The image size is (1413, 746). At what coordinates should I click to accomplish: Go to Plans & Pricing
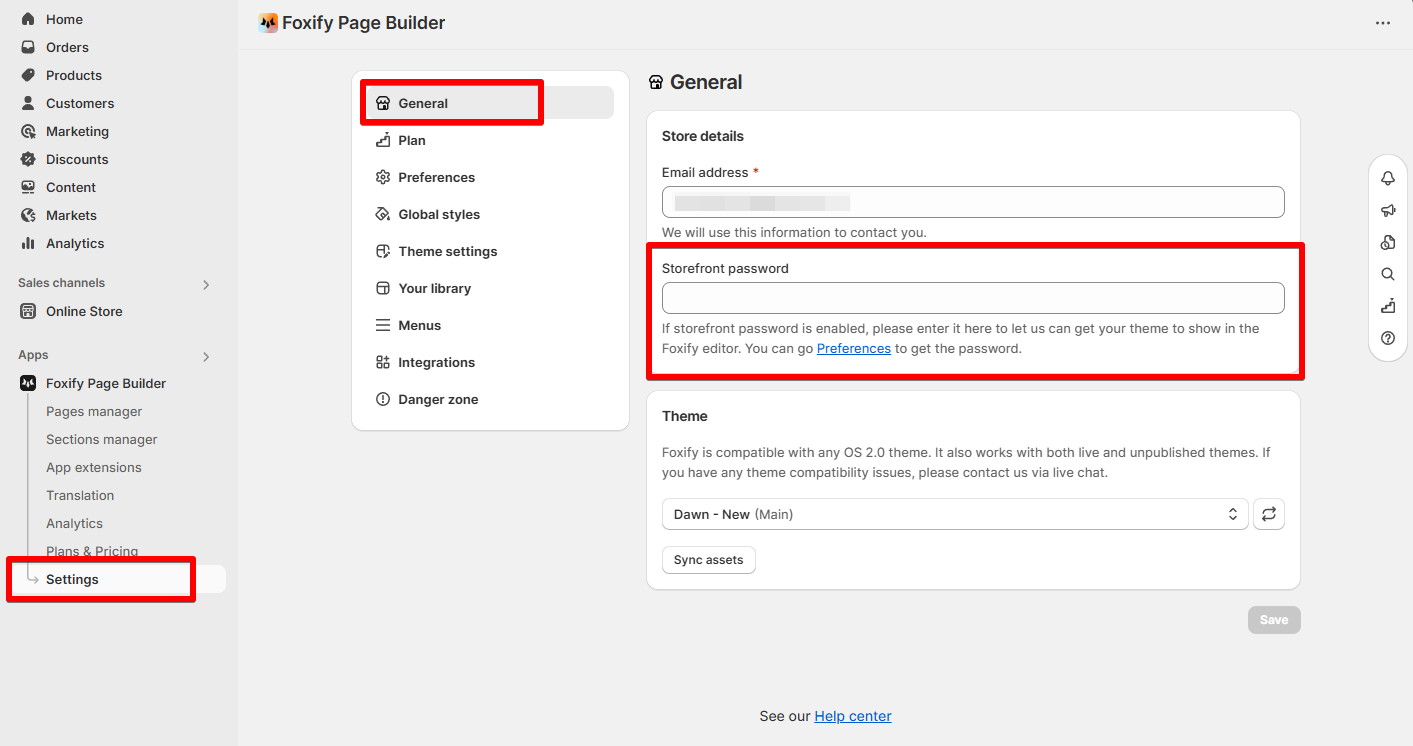(92, 551)
